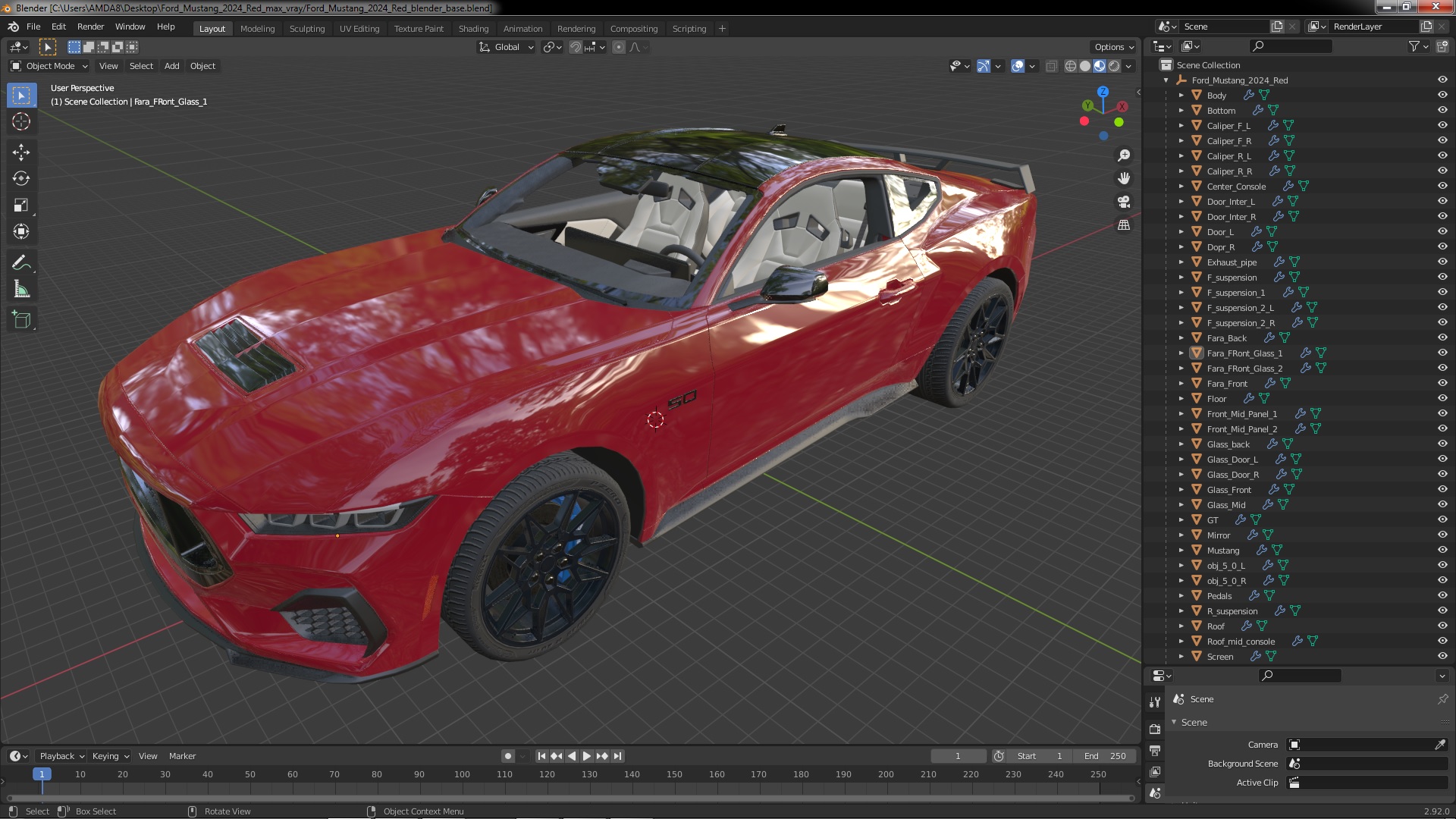
Task: Click the outliner search field
Action: (1290, 46)
